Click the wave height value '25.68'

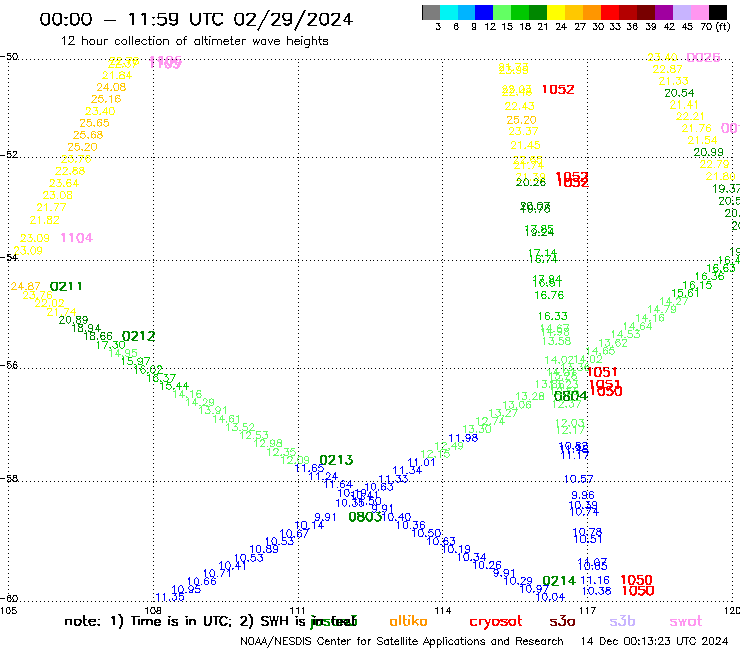coord(88,135)
